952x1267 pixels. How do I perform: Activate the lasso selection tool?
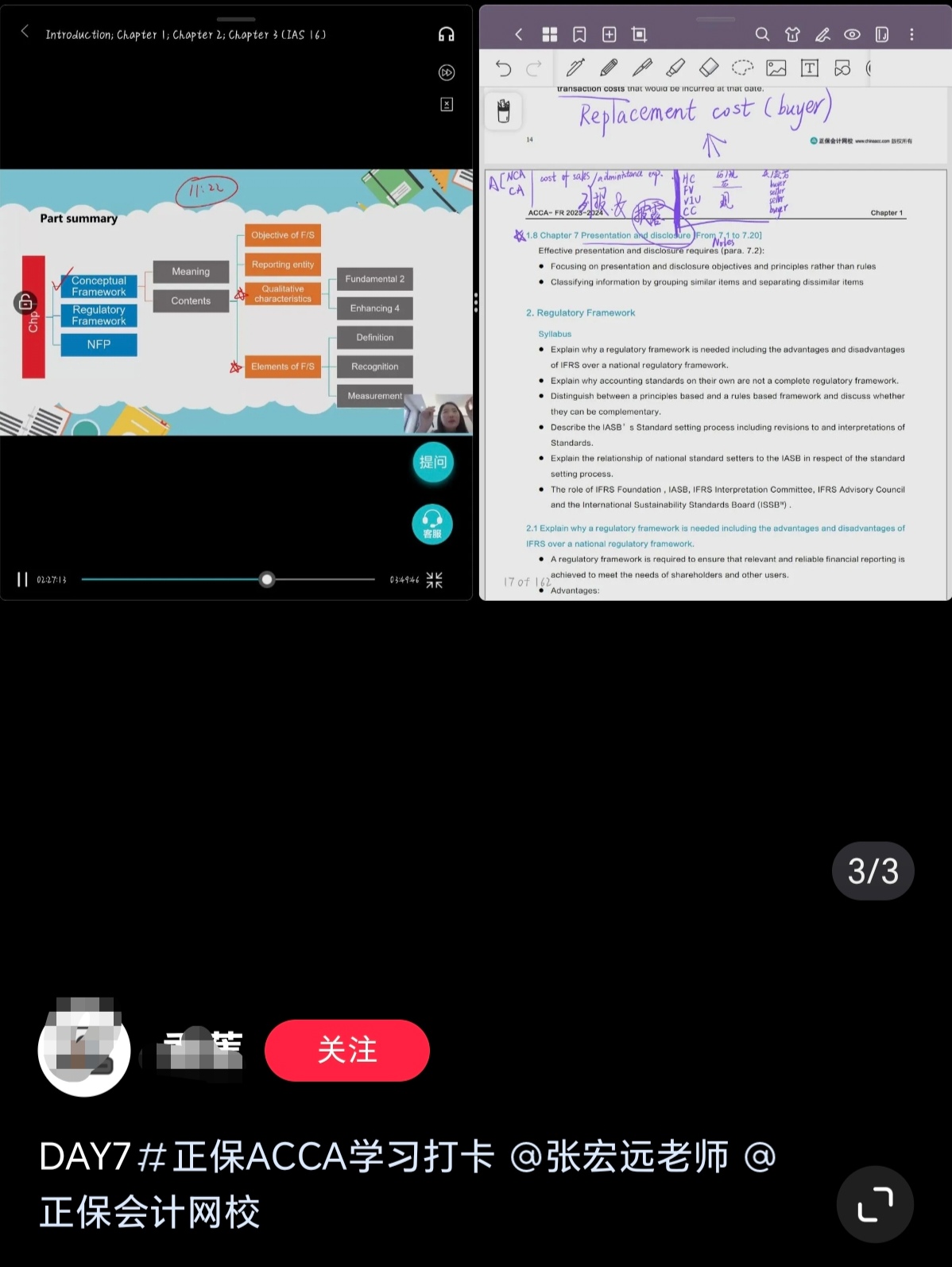pyautogui.click(x=742, y=68)
